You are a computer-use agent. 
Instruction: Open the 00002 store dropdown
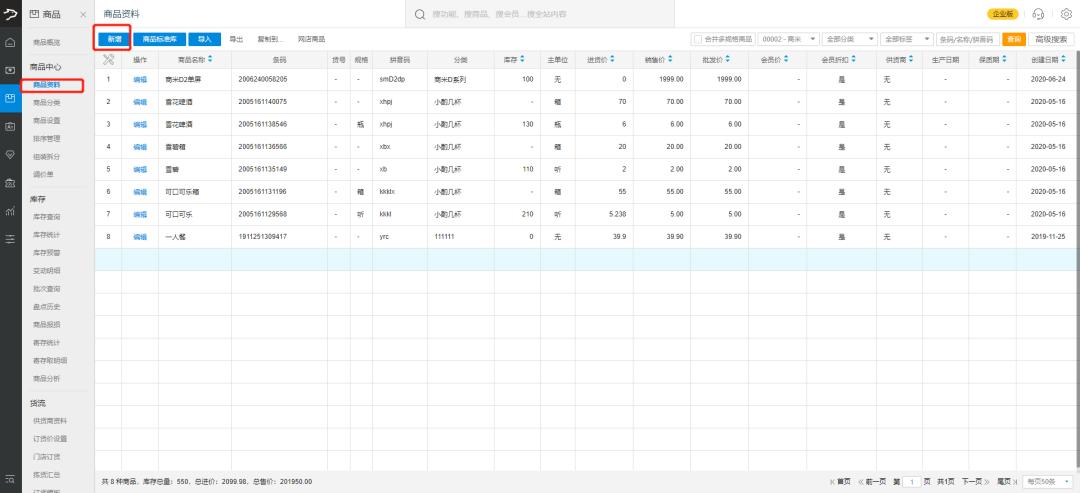pos(788,39)
